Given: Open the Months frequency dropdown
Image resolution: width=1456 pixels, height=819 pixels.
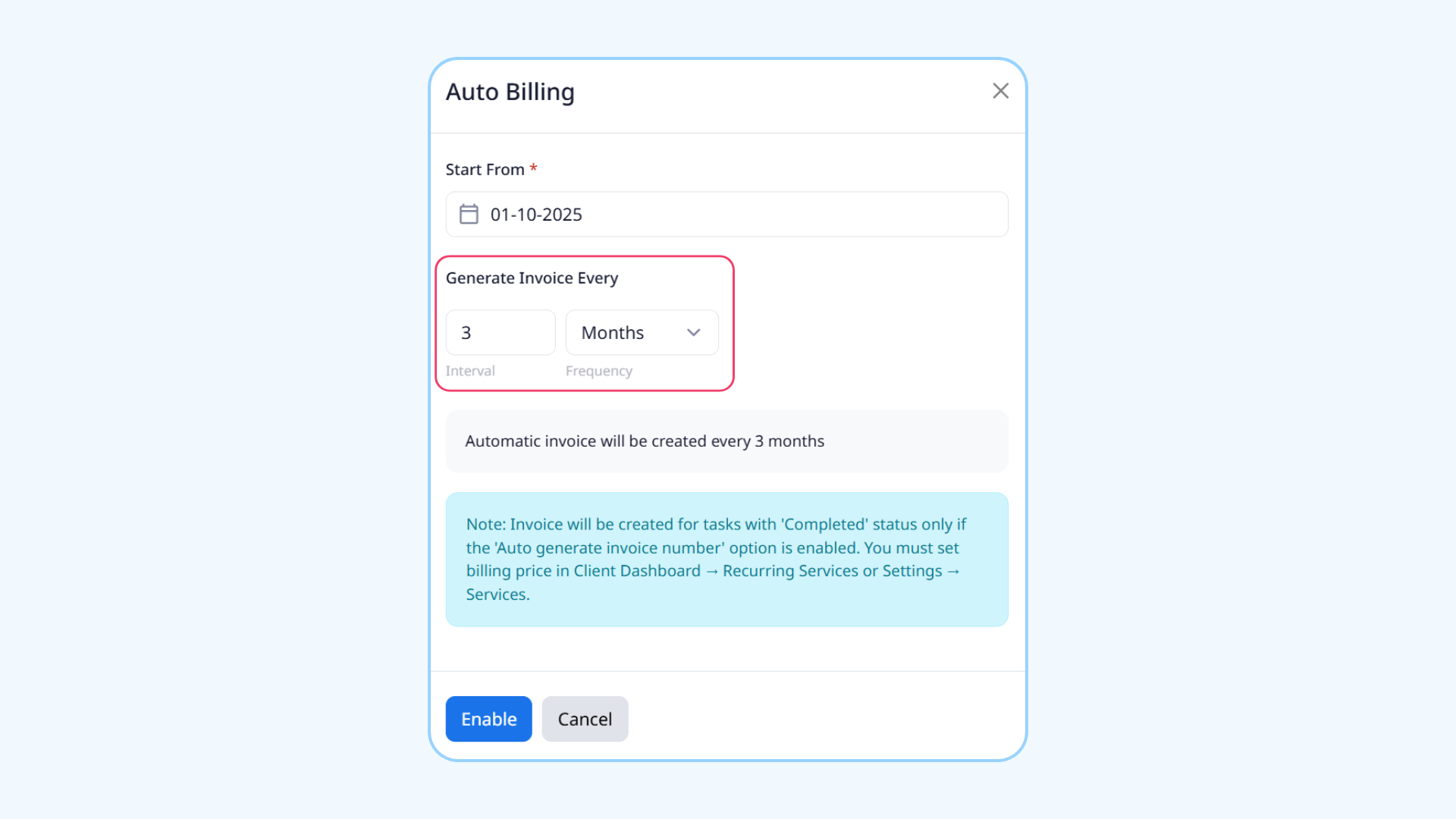Looking at the screenshot, I should [642, 333].
